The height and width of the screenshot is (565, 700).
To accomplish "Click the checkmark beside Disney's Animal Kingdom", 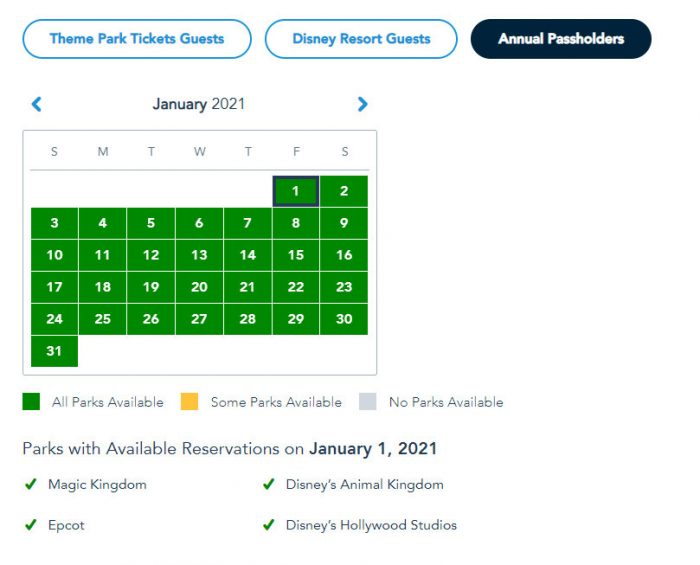I will (x=268, y=485).
